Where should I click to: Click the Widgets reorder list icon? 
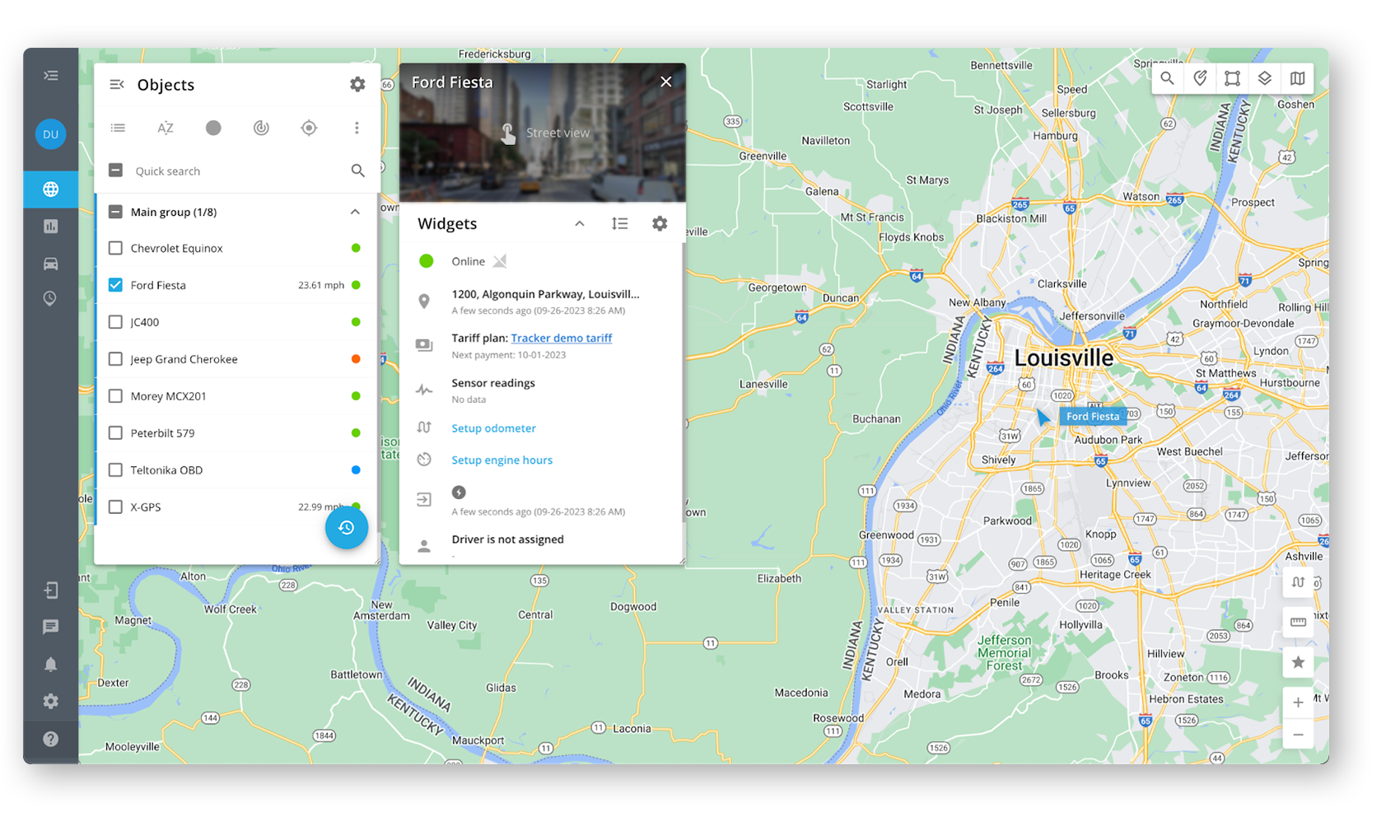(620, 224)
